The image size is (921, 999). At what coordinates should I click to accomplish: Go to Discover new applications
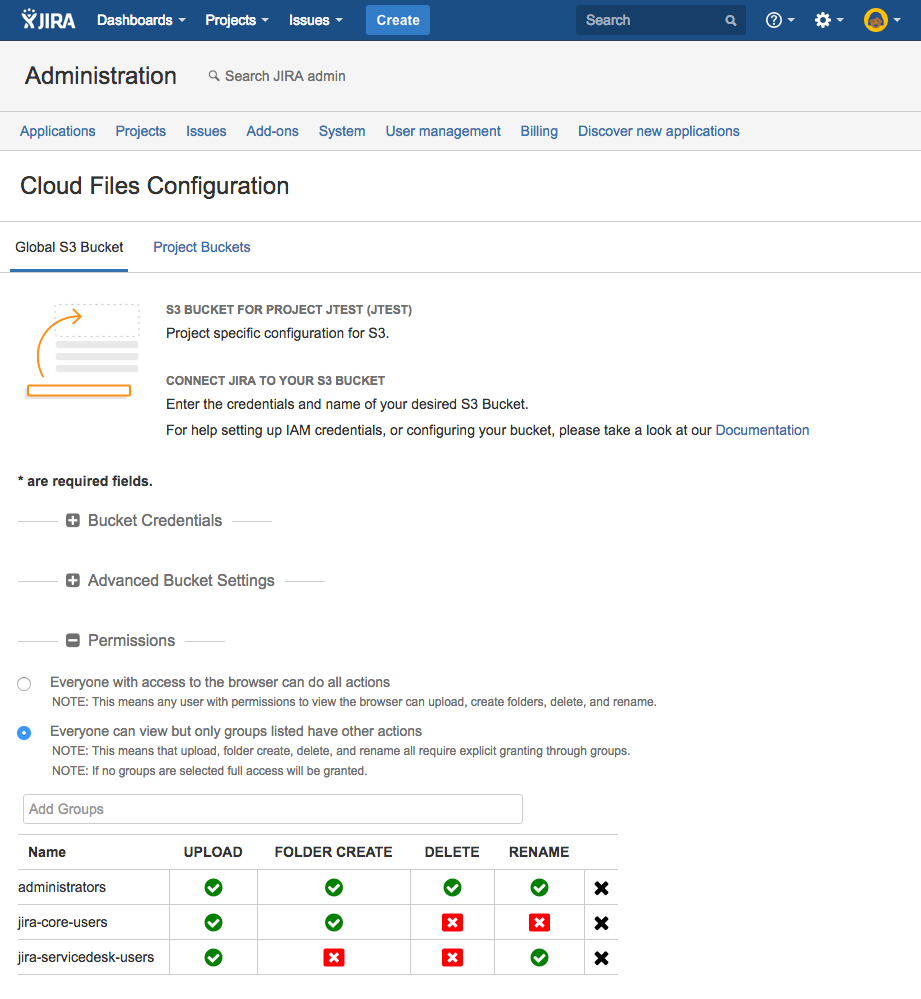pyautogui.click(x=659, y=131)
